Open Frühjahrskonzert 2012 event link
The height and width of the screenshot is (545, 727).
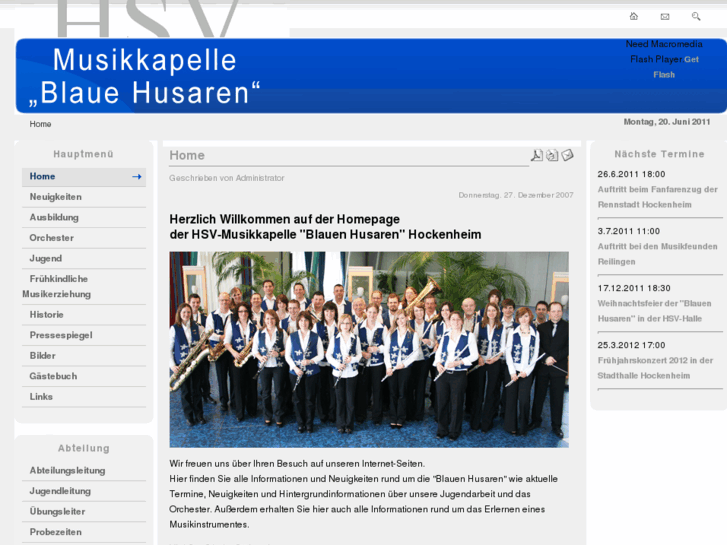click(x=655, y=368)
